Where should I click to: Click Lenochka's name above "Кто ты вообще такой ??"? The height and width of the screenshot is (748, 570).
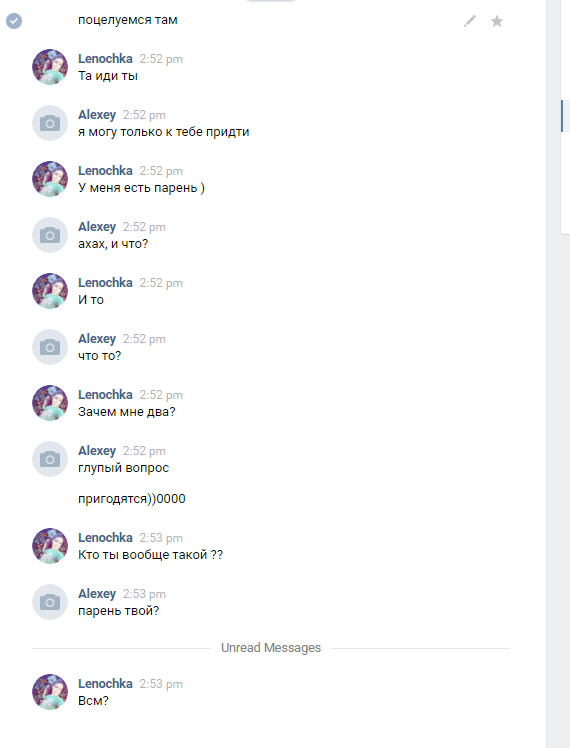[x=105, y=537]
